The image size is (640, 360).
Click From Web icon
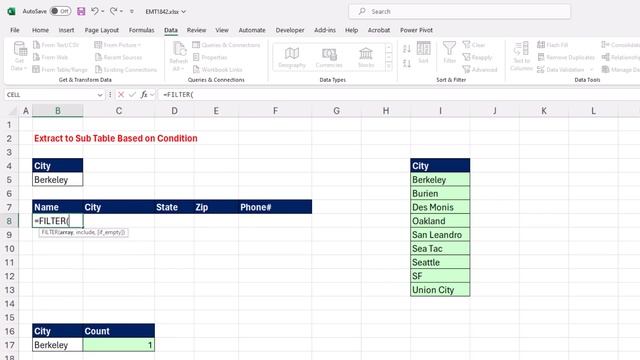36,57
